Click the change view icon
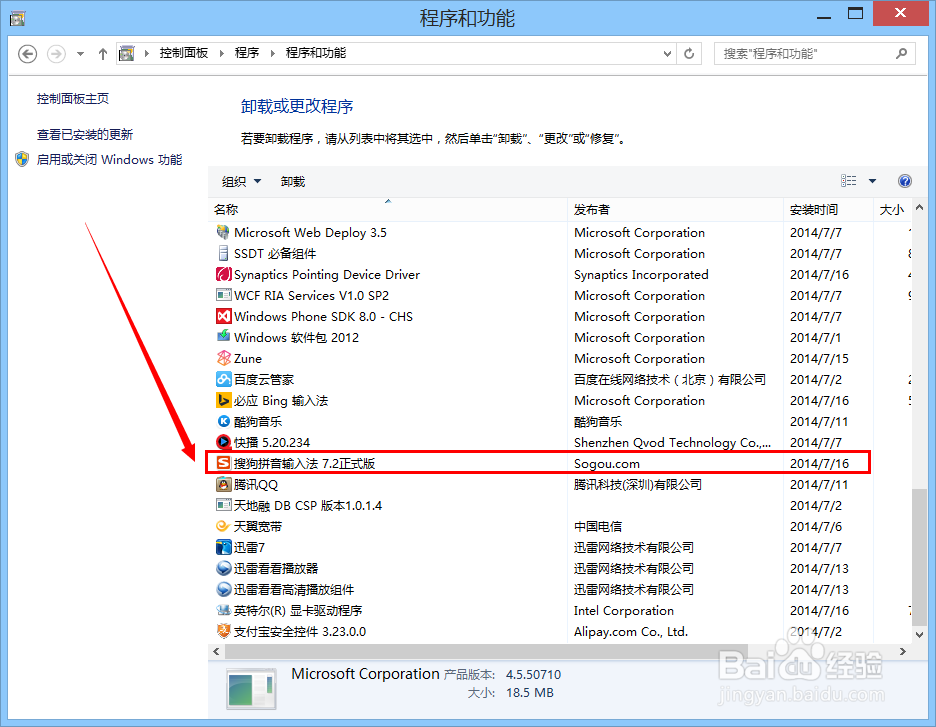This screenshot has height=727, width=936. point(848,181)
